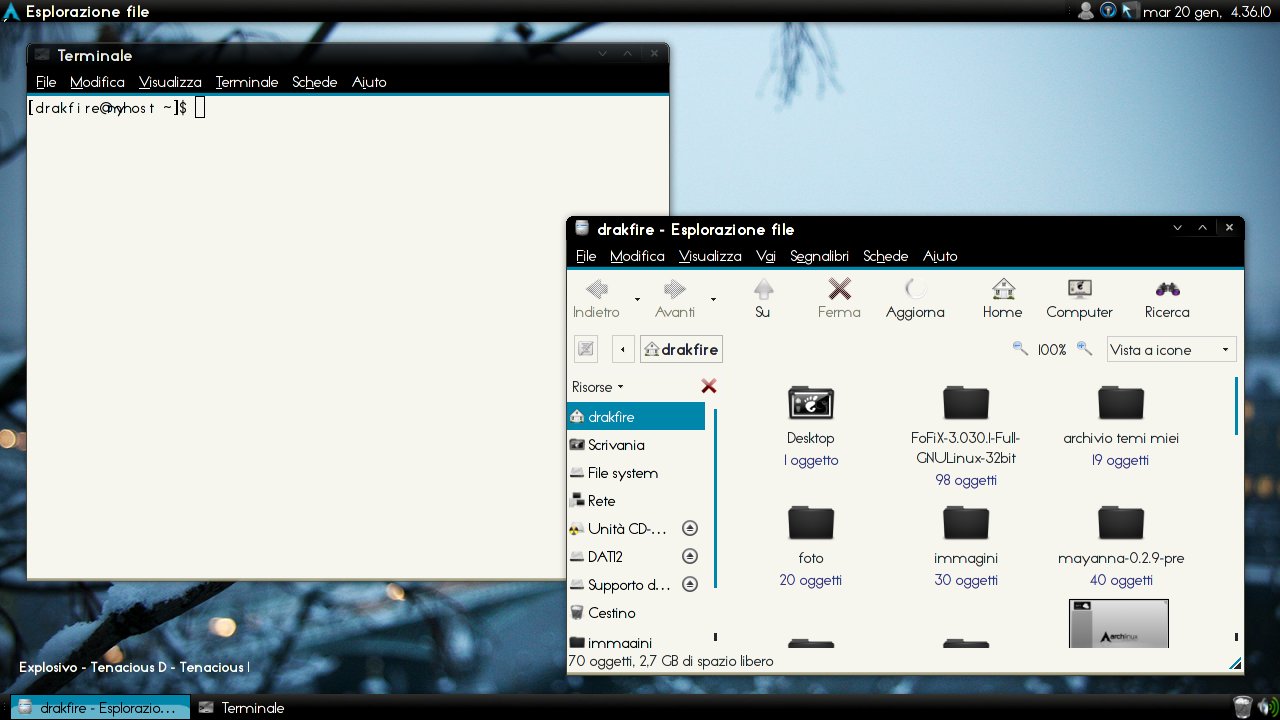Go to the Home folder

pos(1003,299)
